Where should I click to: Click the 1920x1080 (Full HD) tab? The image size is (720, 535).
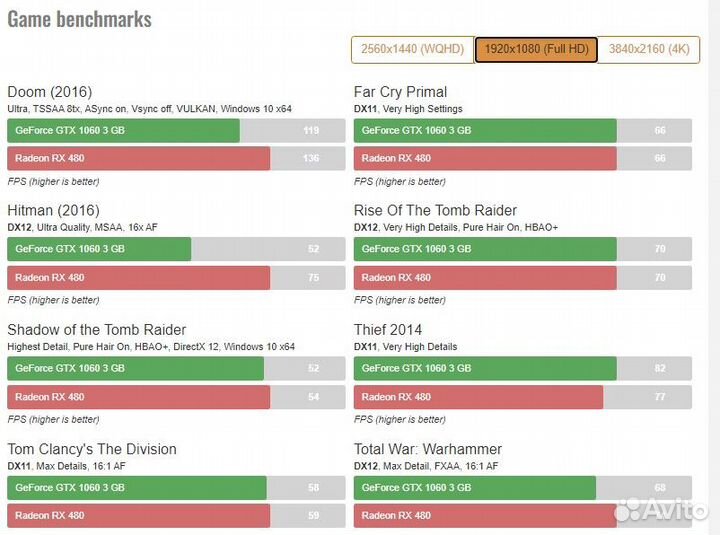point(535,49)
